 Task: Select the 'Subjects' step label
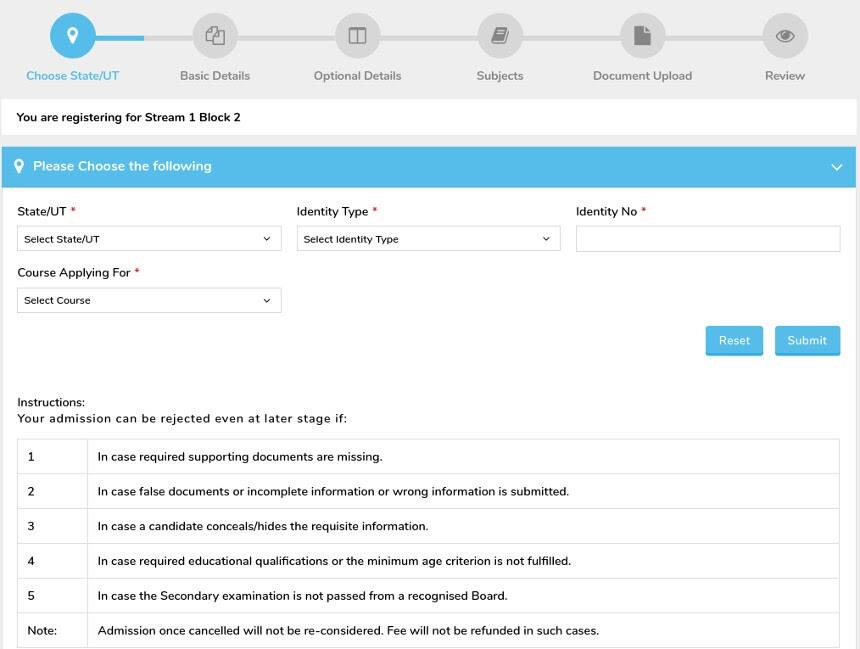point(500,76)
